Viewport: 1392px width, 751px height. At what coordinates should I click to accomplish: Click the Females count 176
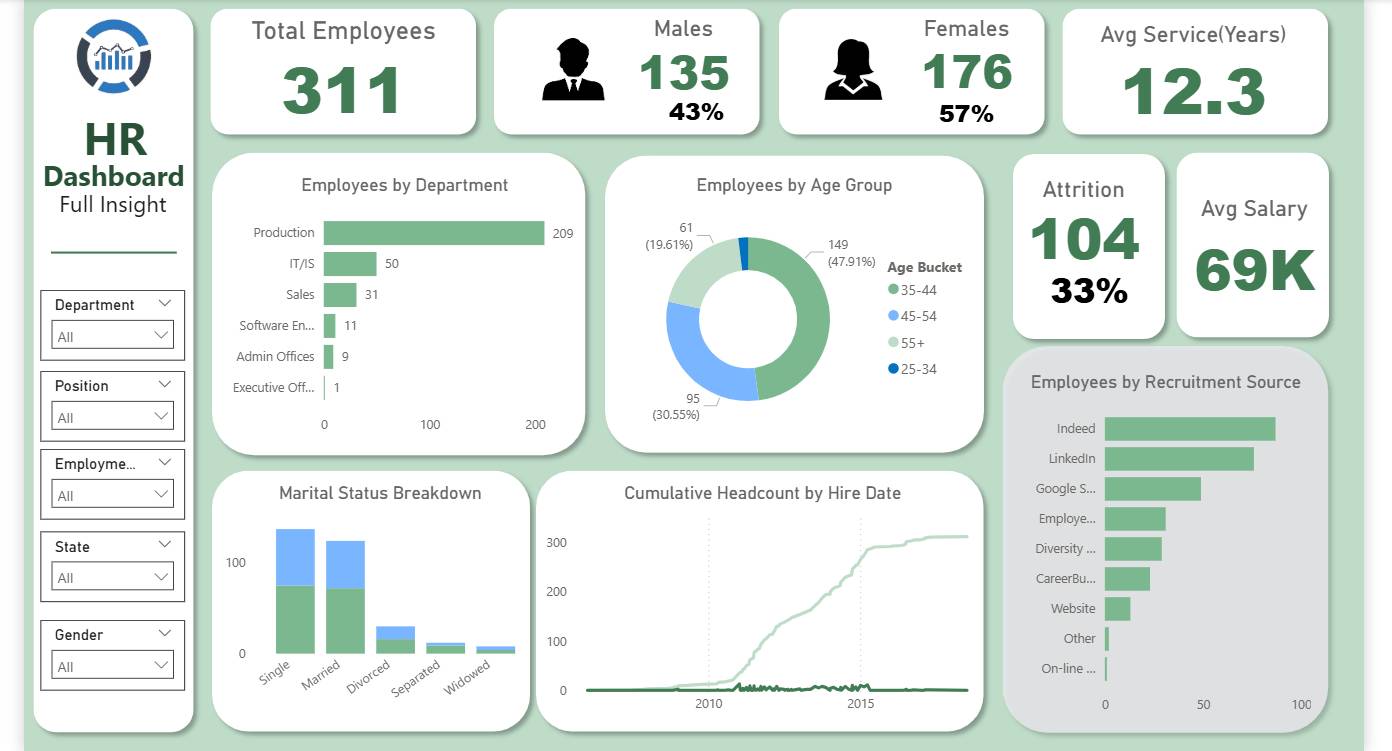coord(967,72)
